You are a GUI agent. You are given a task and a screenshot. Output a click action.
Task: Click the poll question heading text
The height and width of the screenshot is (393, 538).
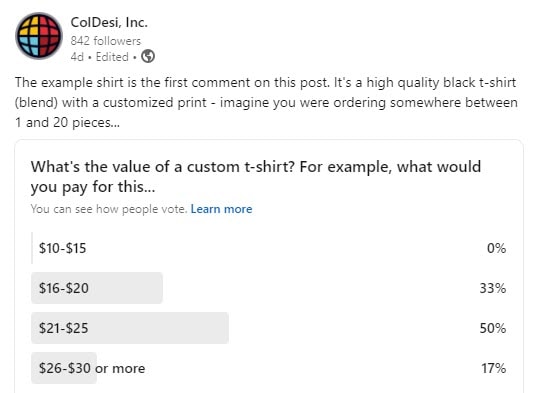[x=256, y=177]
